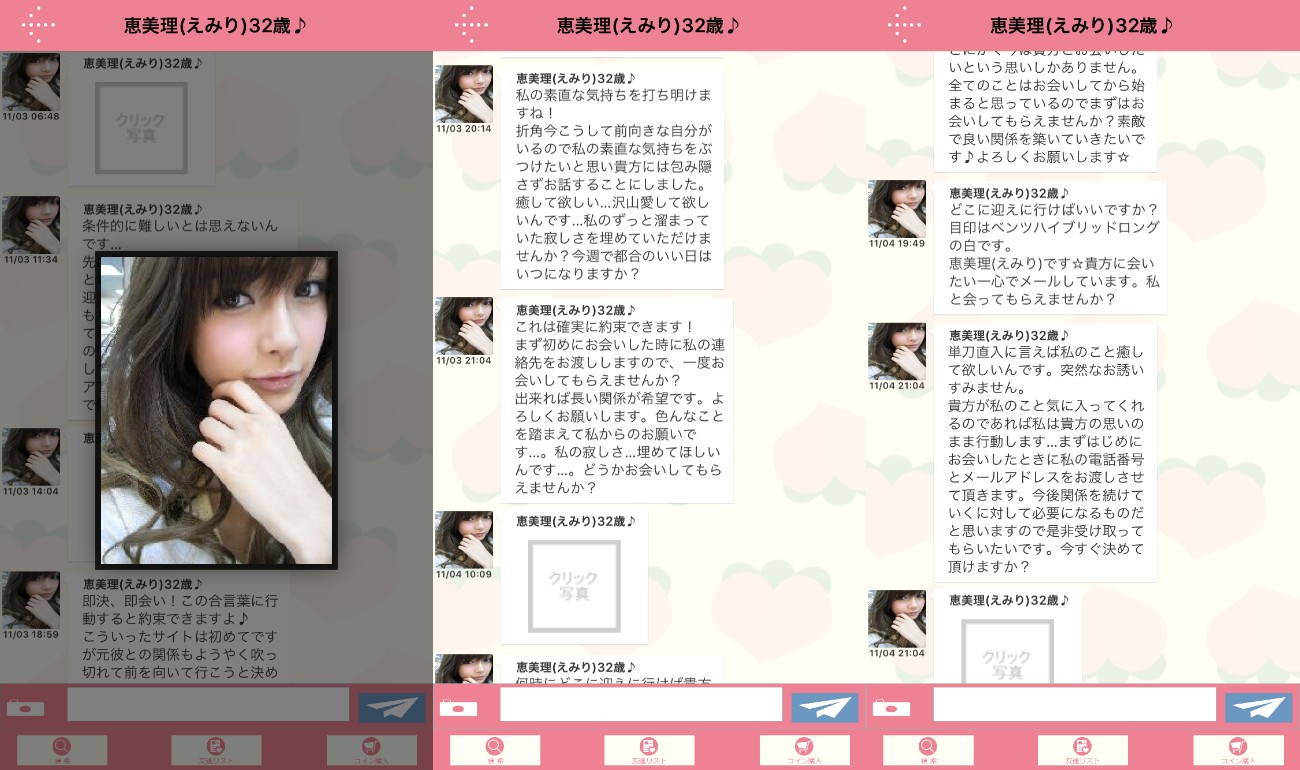This screenshot has height=770, width=1300.
Task: Focus the message input on right screen
Action: pyautogui.click(x=1074, y=704)
